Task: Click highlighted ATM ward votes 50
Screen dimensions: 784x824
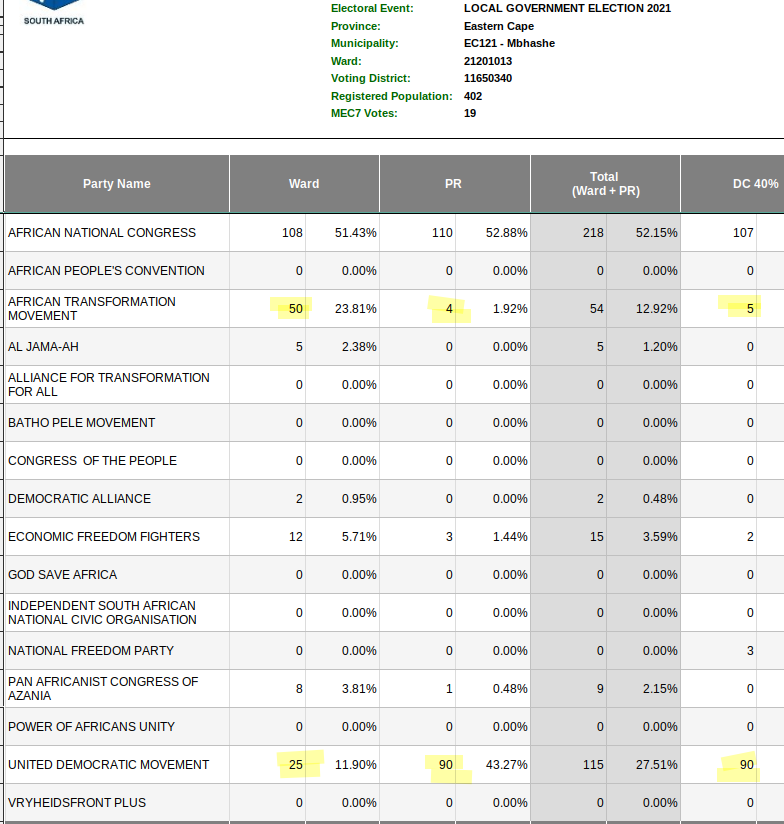Action: [x=296, y=308]
